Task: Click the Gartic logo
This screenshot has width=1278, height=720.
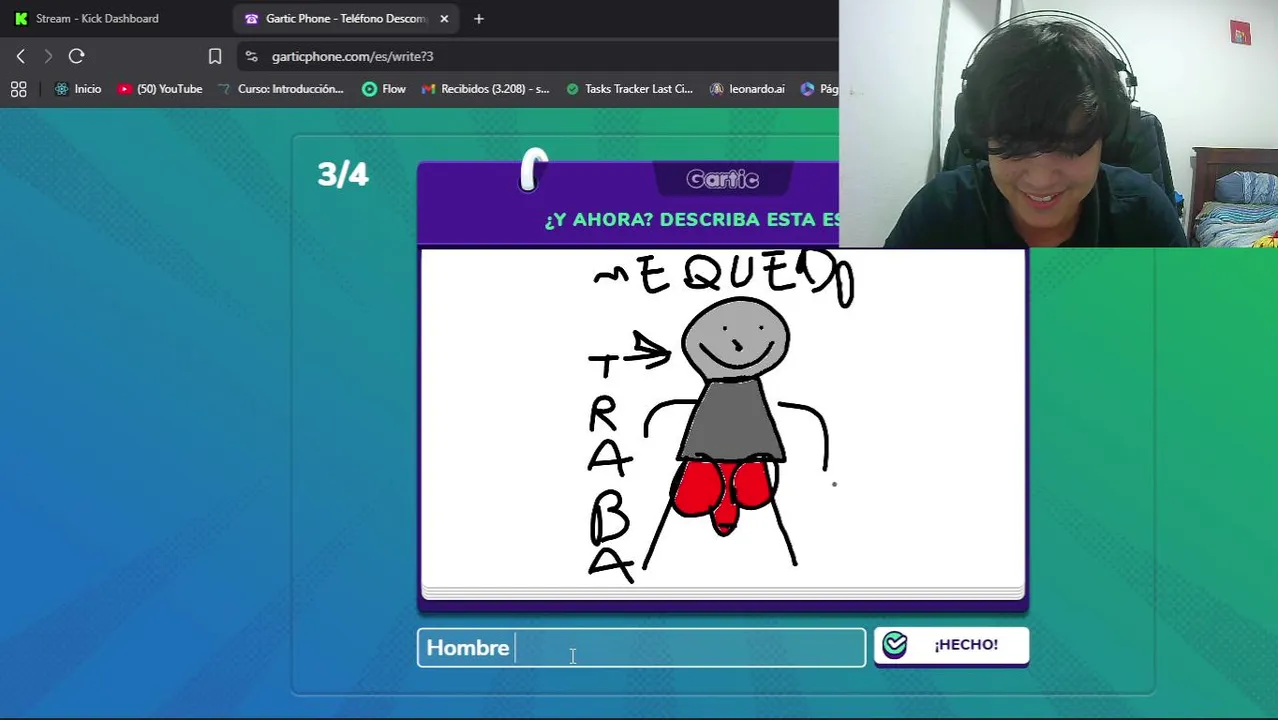Action: tap(722, 179)
